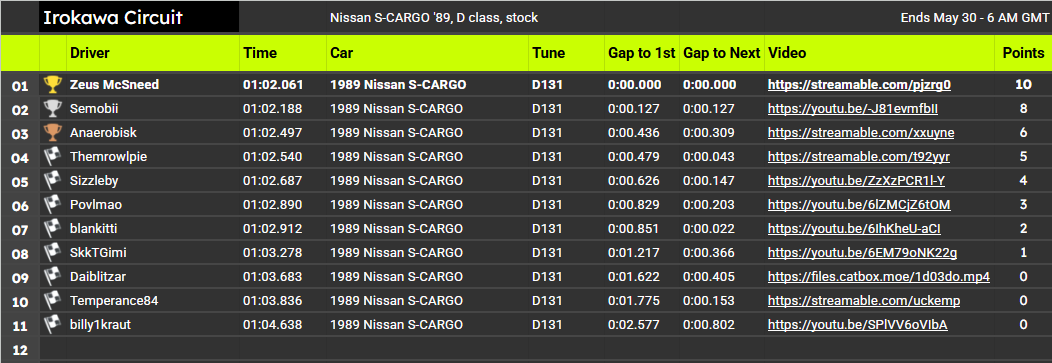Click the gold trophy icon for Zeus McSneed
This screenshot has height=363, width=1052.
[x=52, y=85]
